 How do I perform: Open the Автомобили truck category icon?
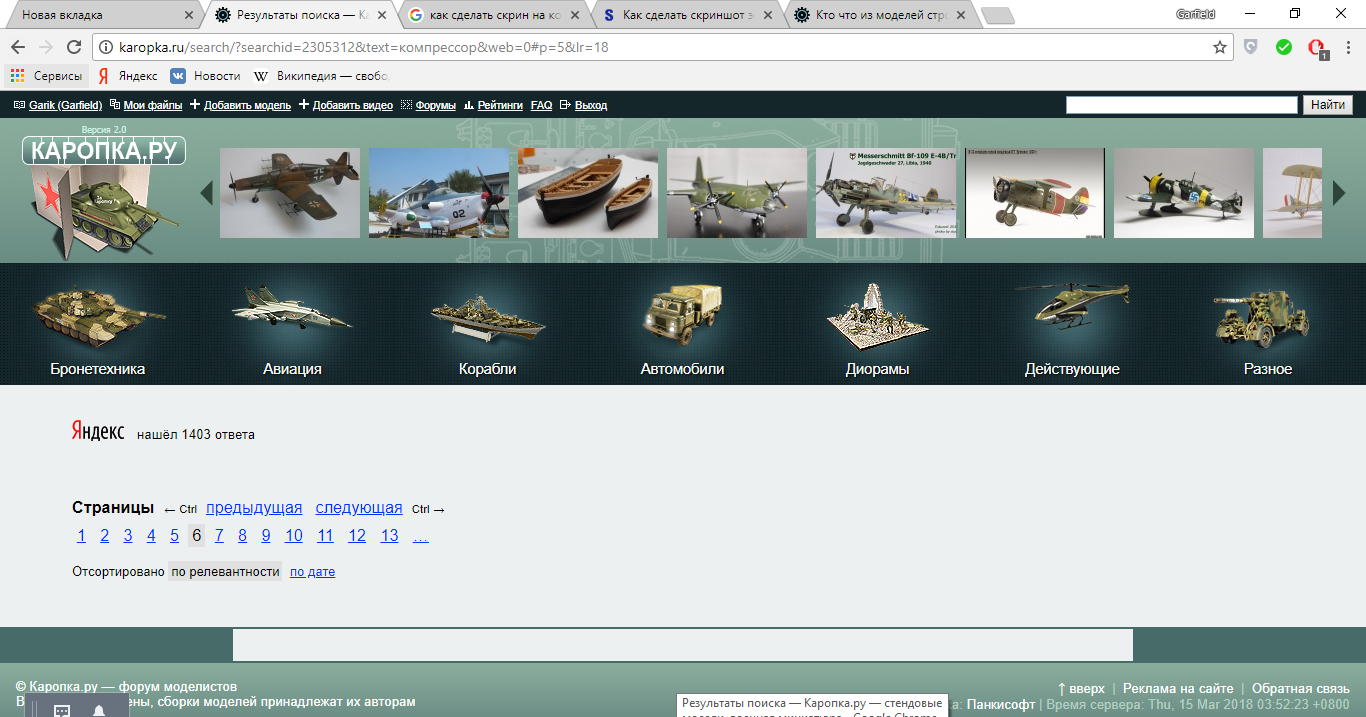(x=682, y=314)
